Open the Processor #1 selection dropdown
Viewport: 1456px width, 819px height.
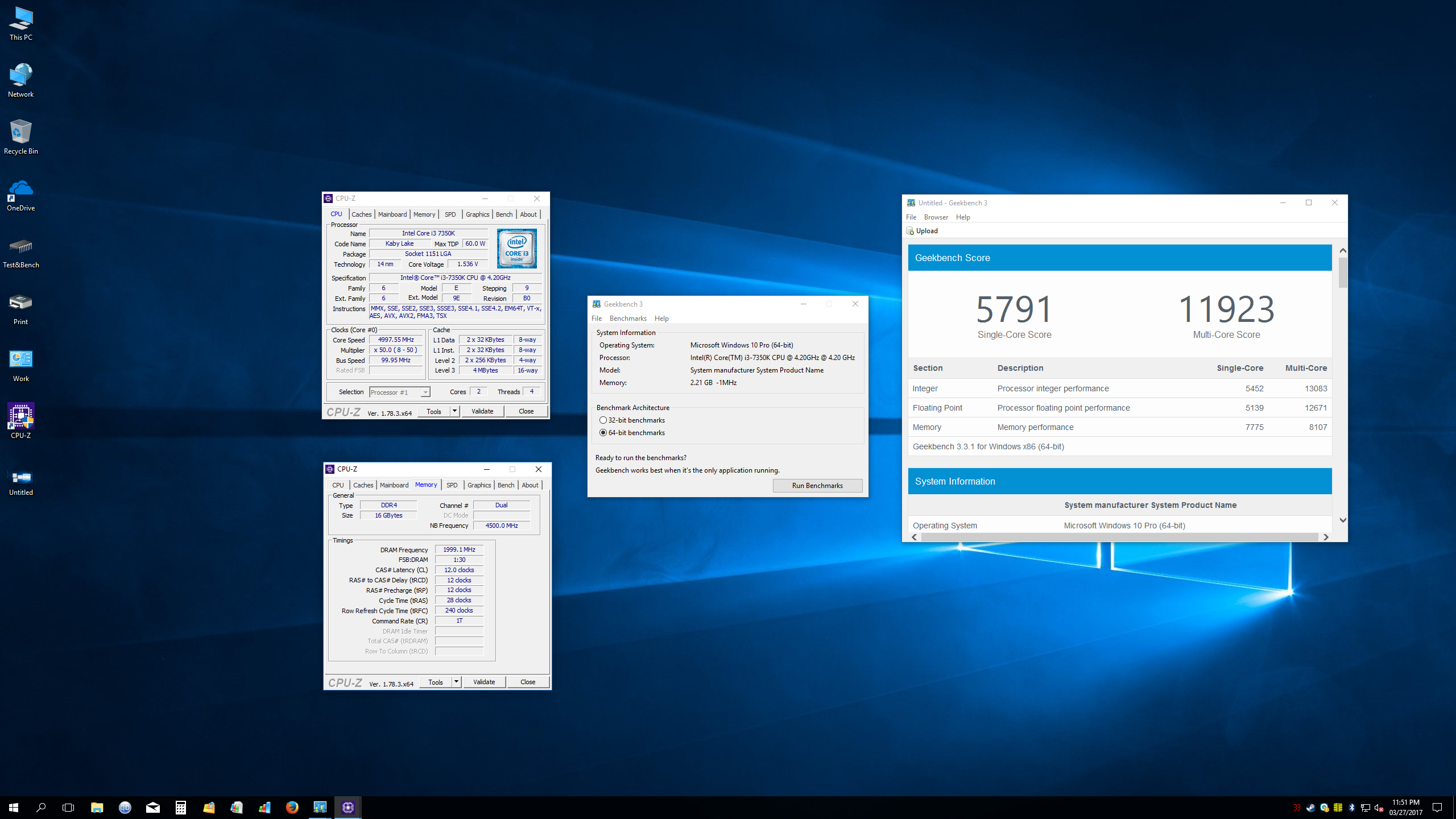[x=400, y=392]
